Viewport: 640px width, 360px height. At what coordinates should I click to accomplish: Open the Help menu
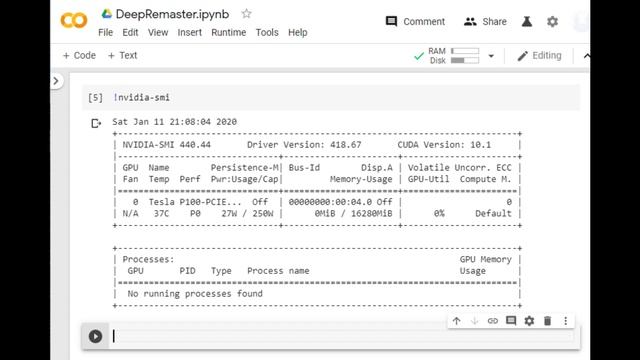(298, 33)
